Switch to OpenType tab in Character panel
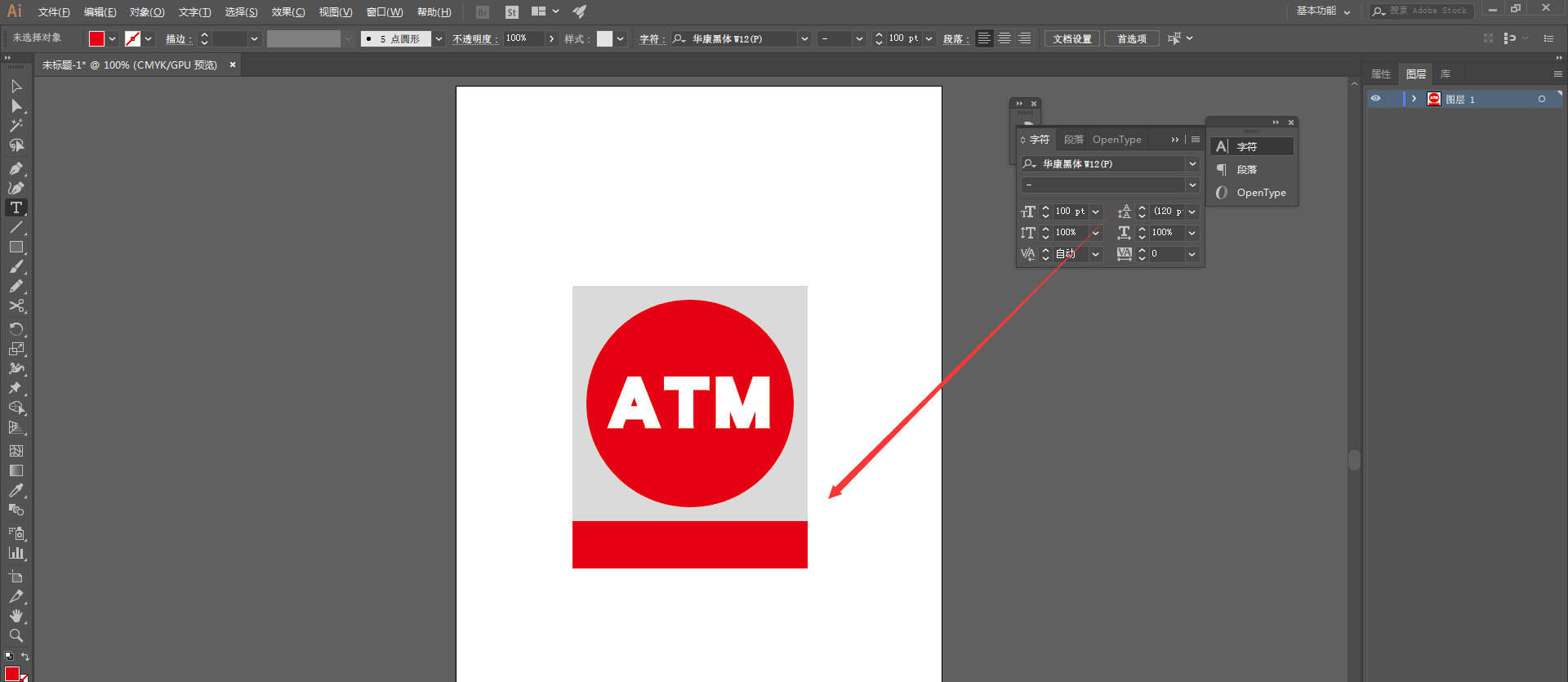The width and height of the screenshot is (1568, 682). [1117, 140]
